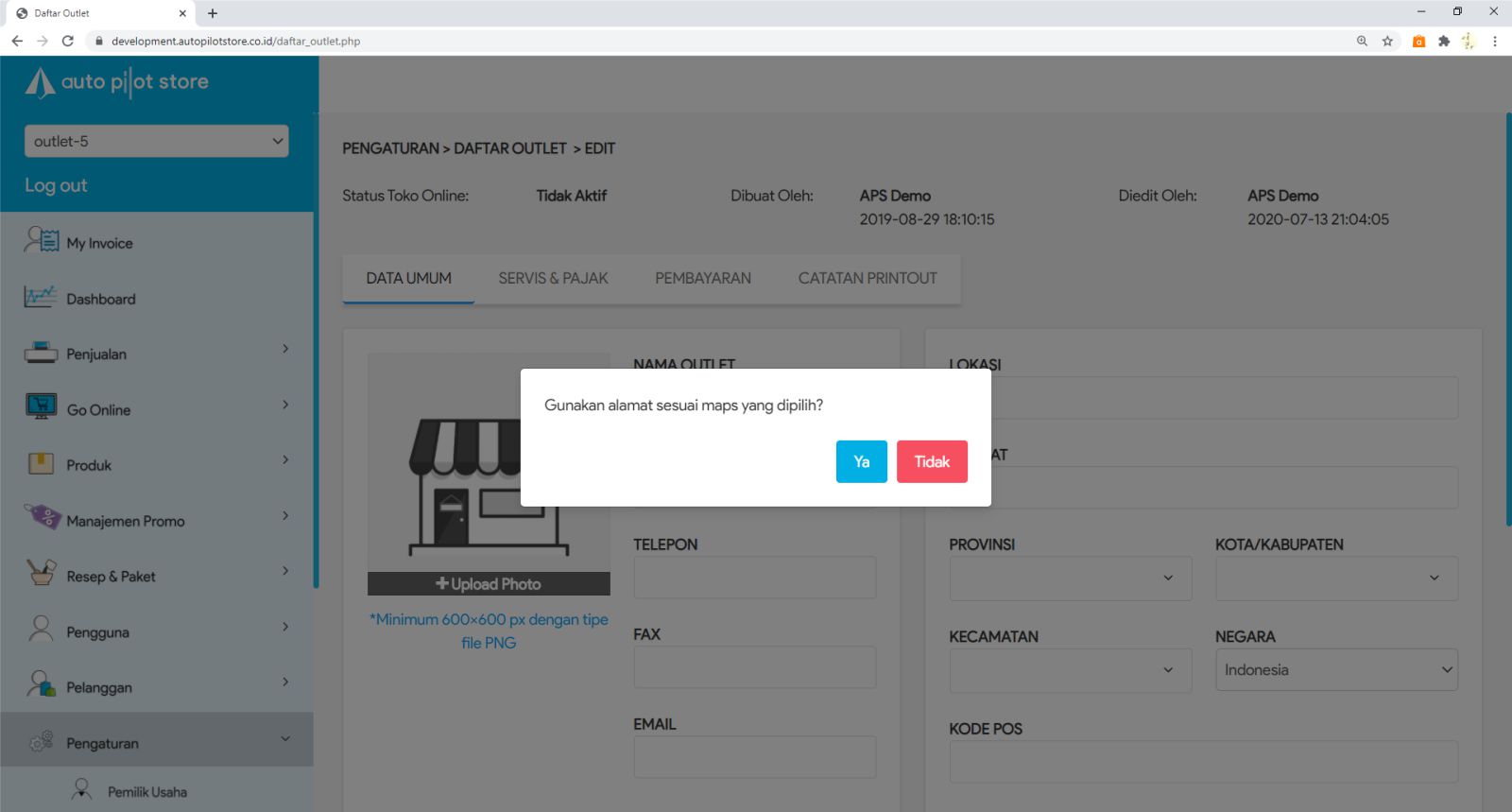Click the My Invoice sidebar icon
This screenshot has height=812, width=1512.
pos(41,241)
